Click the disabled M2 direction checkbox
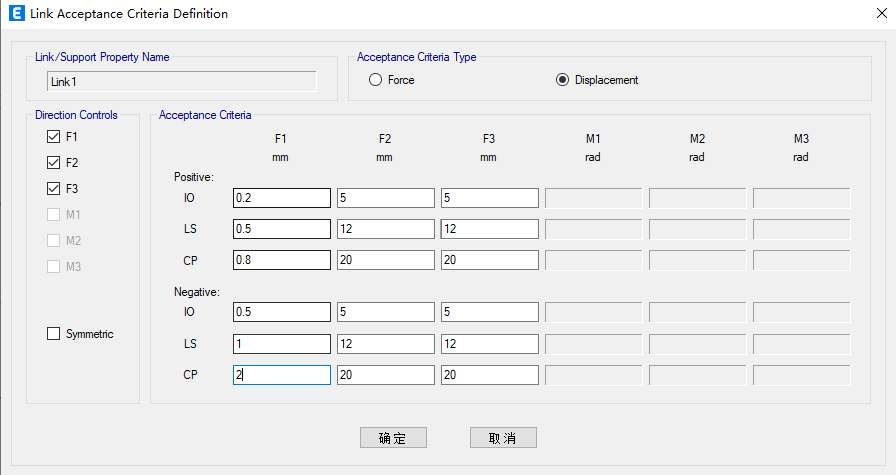Image resolution: width=896 pixels, height=475 pixels. 54,241
